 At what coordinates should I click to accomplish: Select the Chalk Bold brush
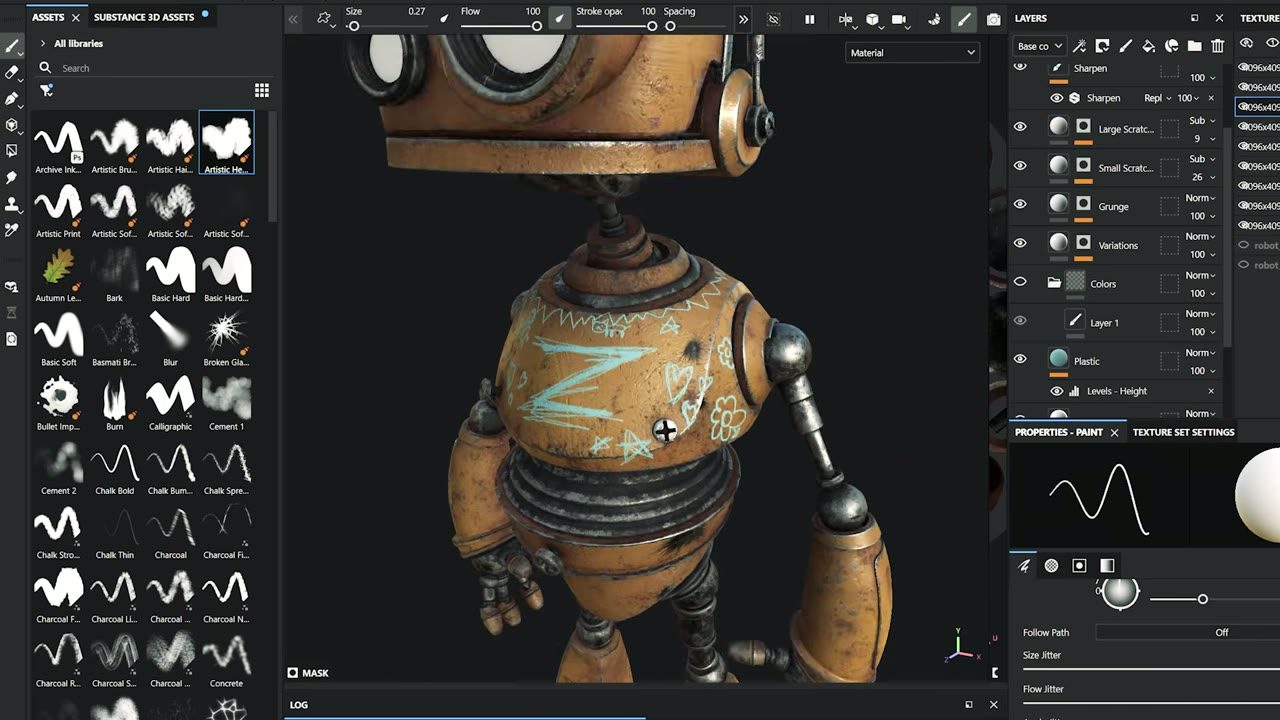114,470
